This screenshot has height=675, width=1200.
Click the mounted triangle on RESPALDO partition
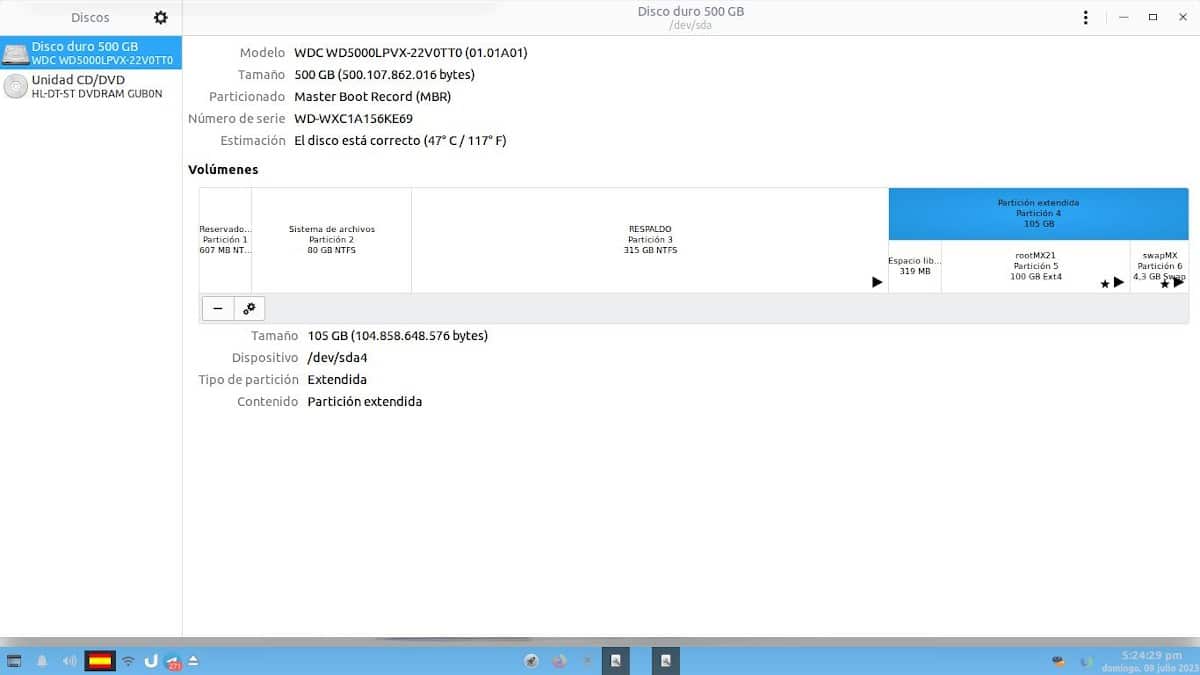(x=877, y=282)
